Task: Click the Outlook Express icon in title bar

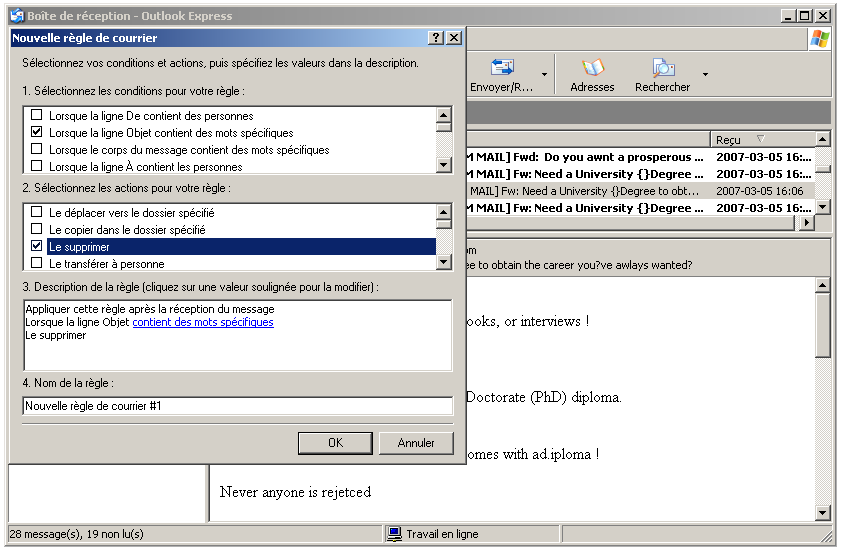Action: [17, 16]
